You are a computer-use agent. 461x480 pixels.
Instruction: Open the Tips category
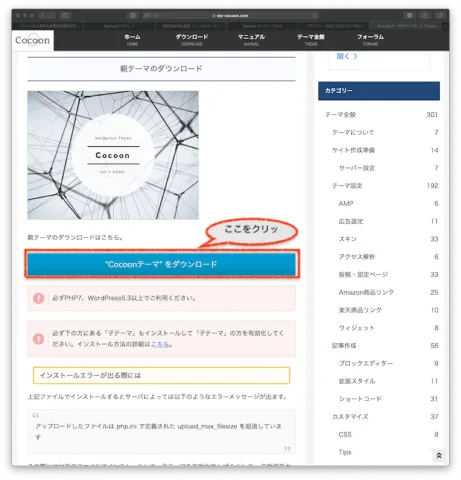345,452
